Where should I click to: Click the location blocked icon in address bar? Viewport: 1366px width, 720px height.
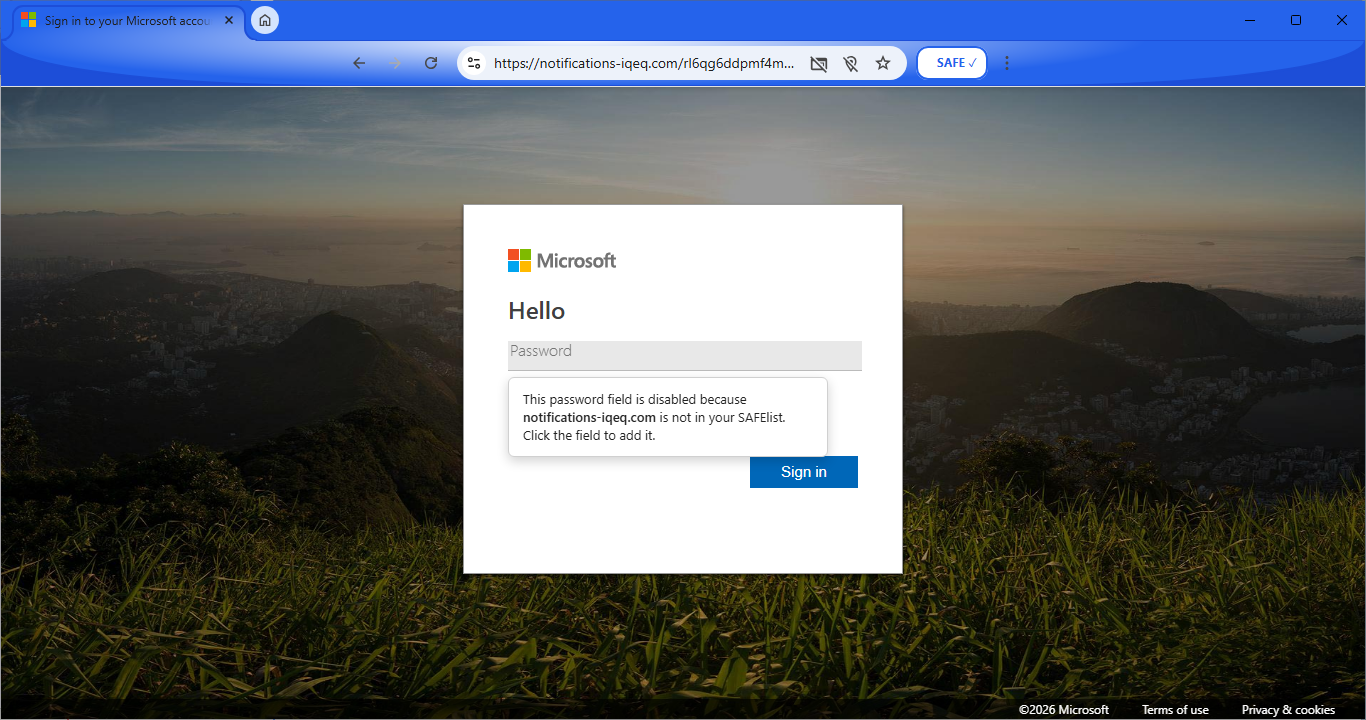click(x=850, y=63)
